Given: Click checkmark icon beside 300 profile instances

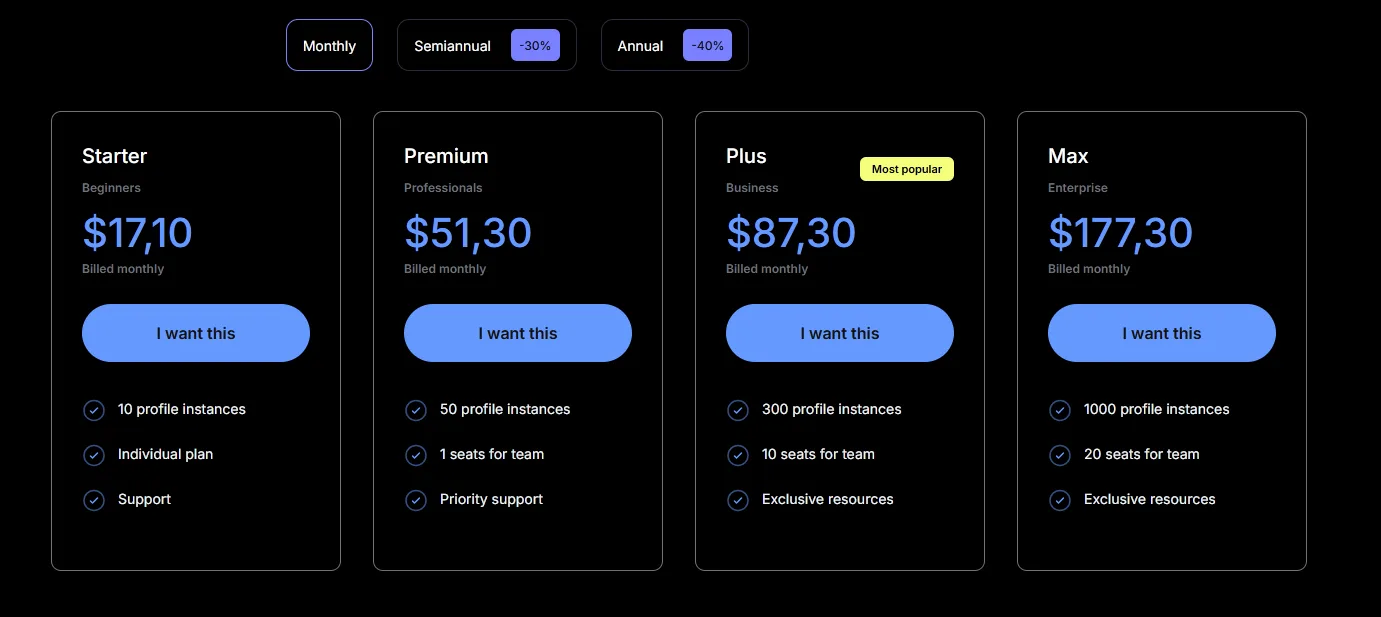Looking at the screenshot, I should pyautogui.click(x=738, y=410).
